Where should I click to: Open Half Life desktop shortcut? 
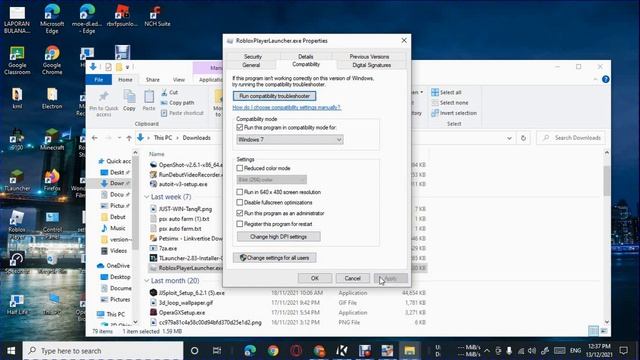[x=17, y=305]
